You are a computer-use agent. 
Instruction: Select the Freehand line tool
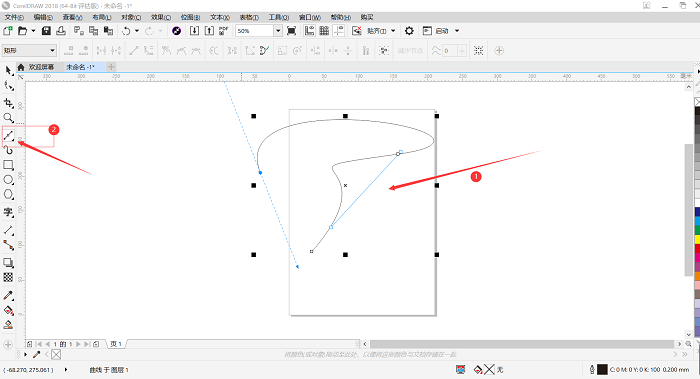point(8,135)
